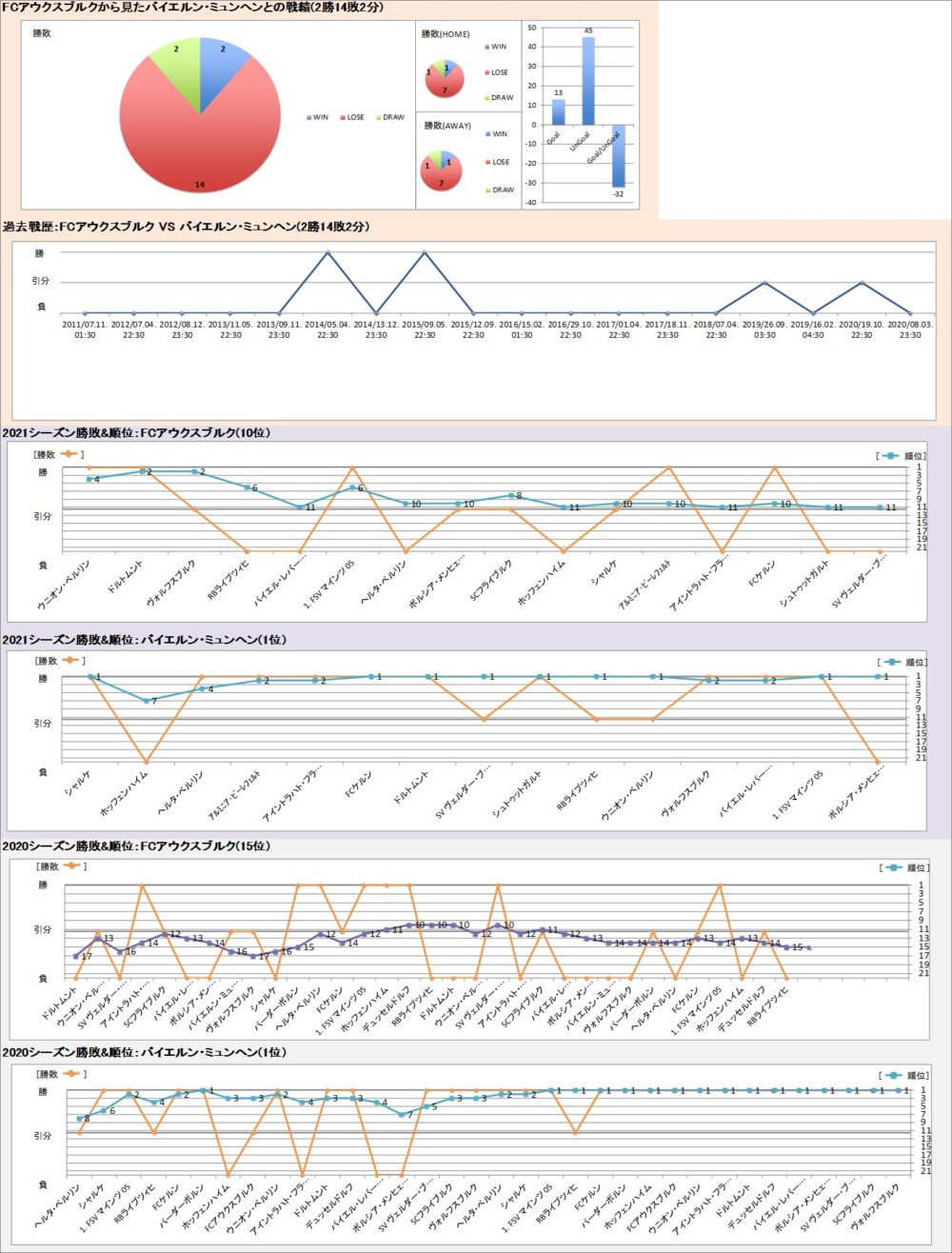Click WIN legend marker in HOME chart
The width and height of the screenshot is (952, 1253).
coord(486,47)
